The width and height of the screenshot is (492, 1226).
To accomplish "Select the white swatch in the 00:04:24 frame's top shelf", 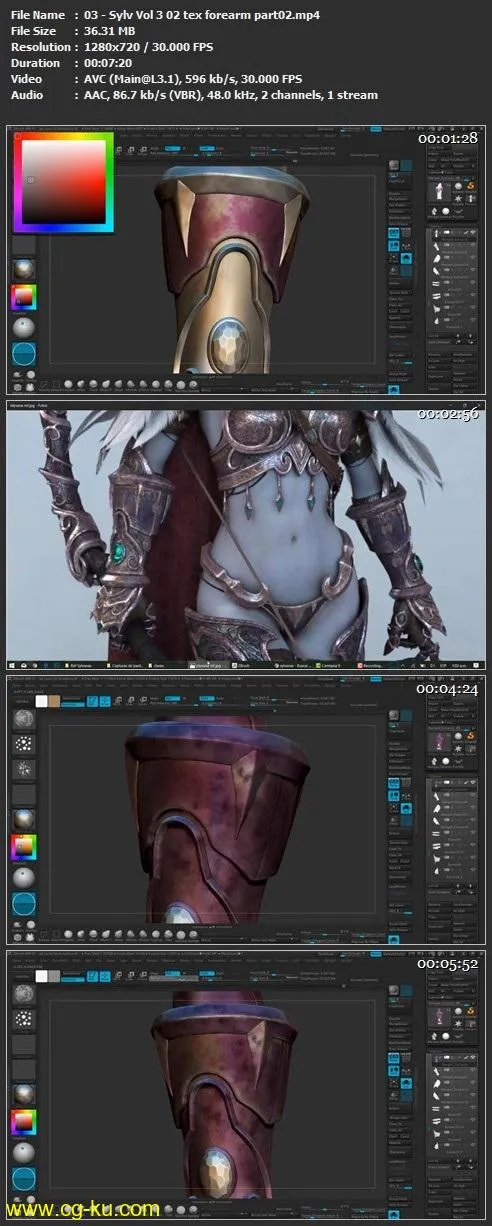I will [43, 702].
